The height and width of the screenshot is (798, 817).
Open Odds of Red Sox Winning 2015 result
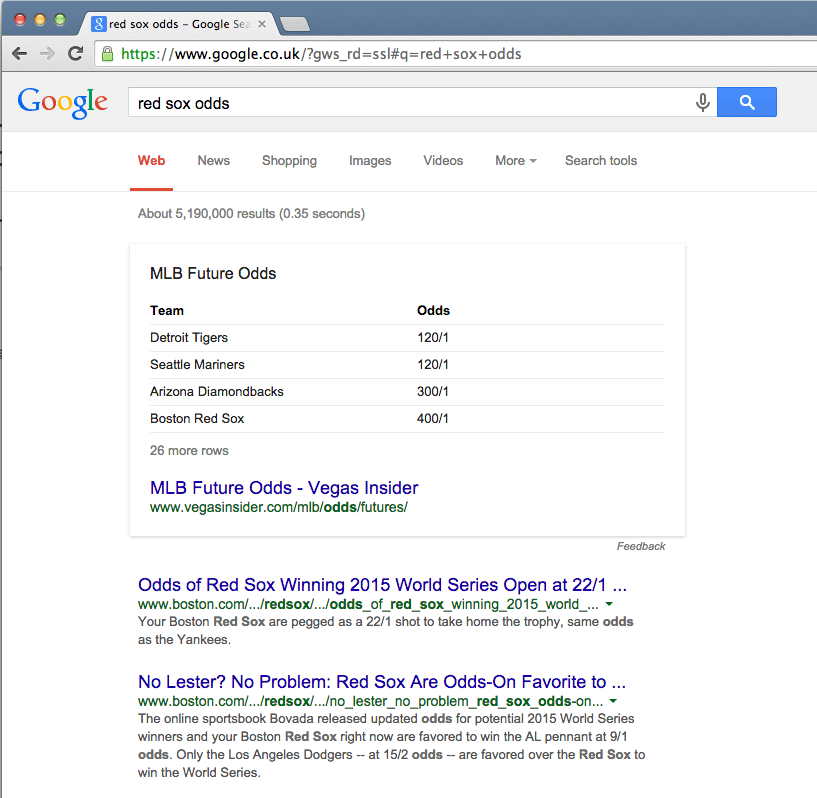tap(382, 585)
